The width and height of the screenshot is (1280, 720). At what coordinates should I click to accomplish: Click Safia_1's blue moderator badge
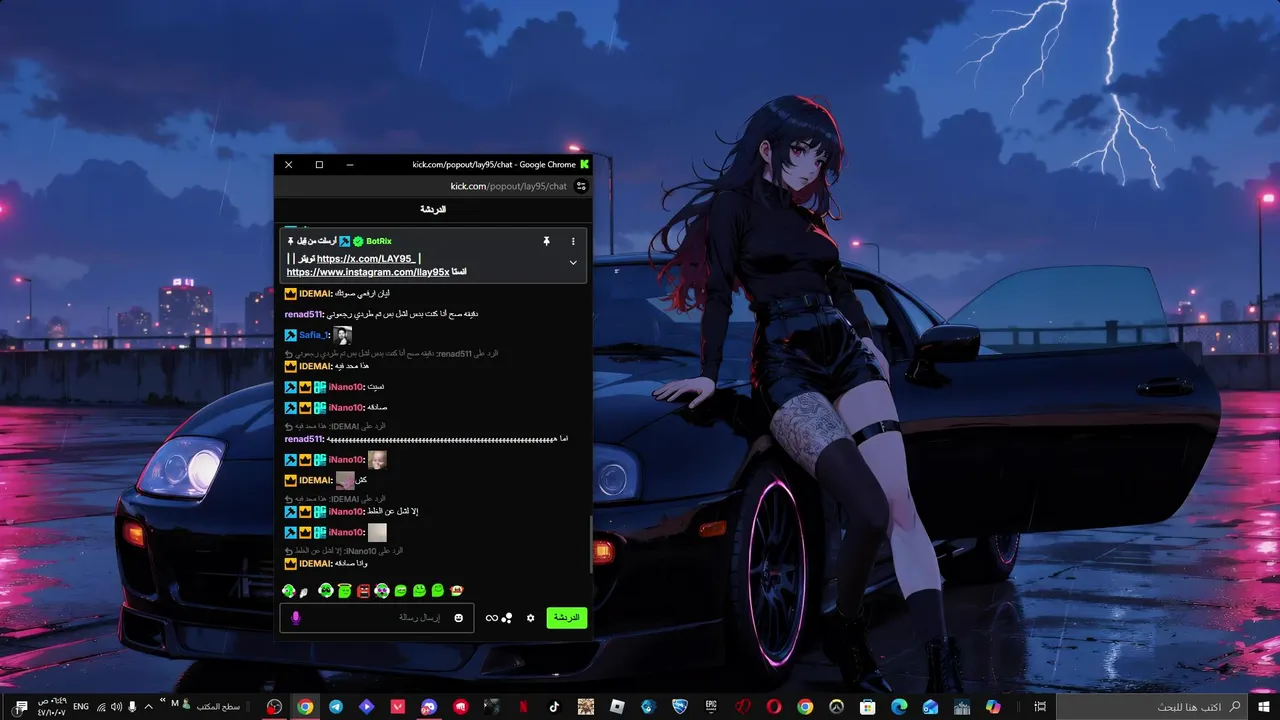pos(290,335)
